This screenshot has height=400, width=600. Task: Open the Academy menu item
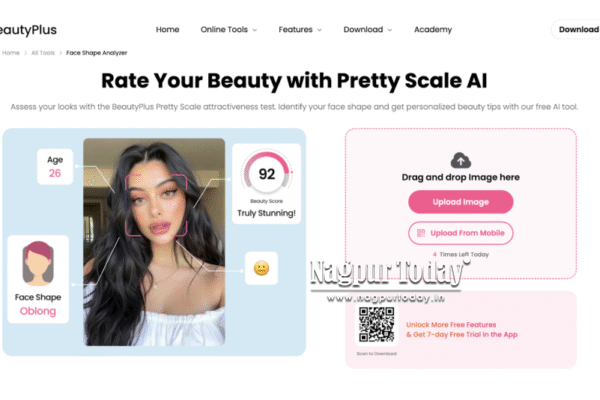pos(433,29)
